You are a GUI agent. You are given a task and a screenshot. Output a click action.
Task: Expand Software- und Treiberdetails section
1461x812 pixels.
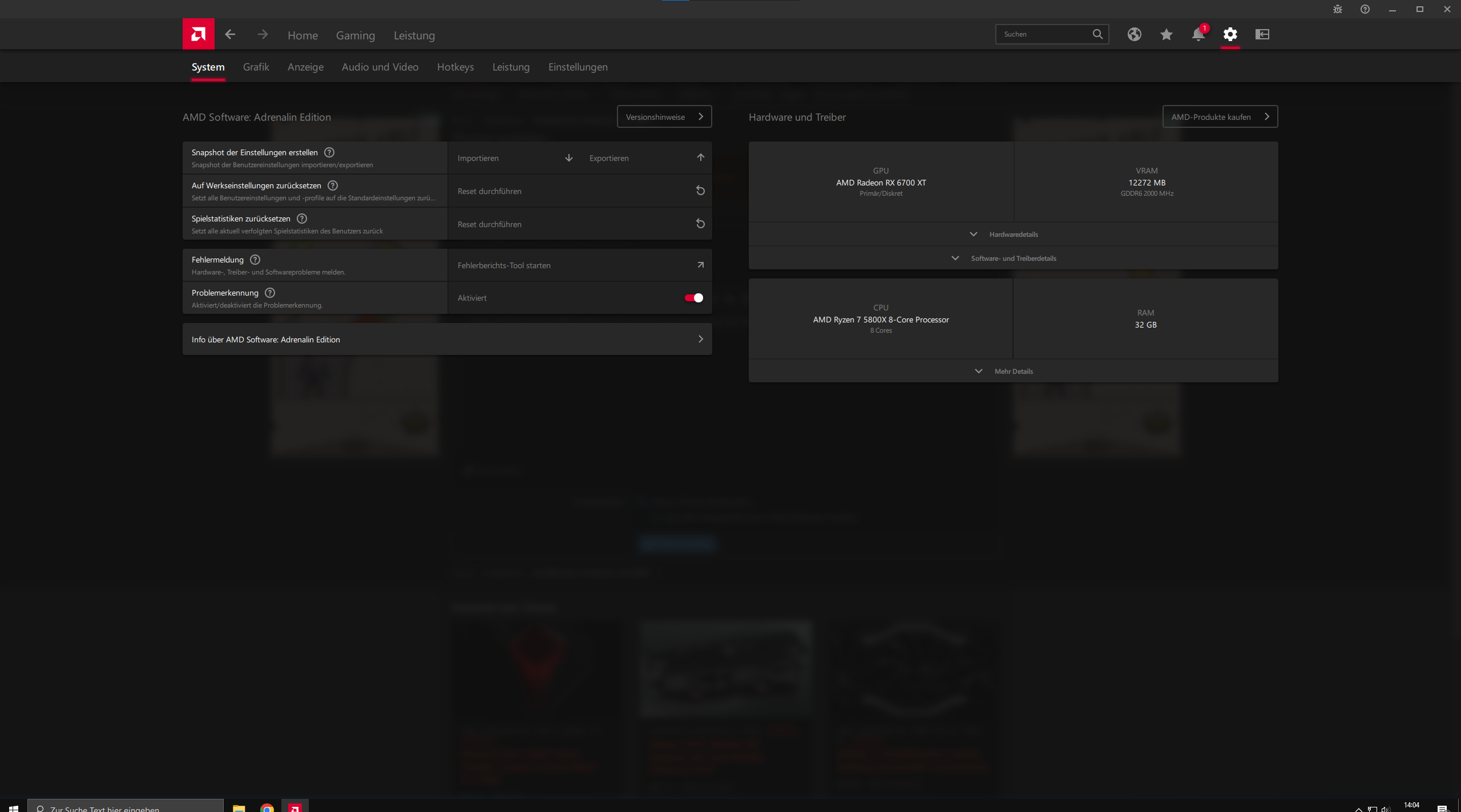[x=1012, y=258]
